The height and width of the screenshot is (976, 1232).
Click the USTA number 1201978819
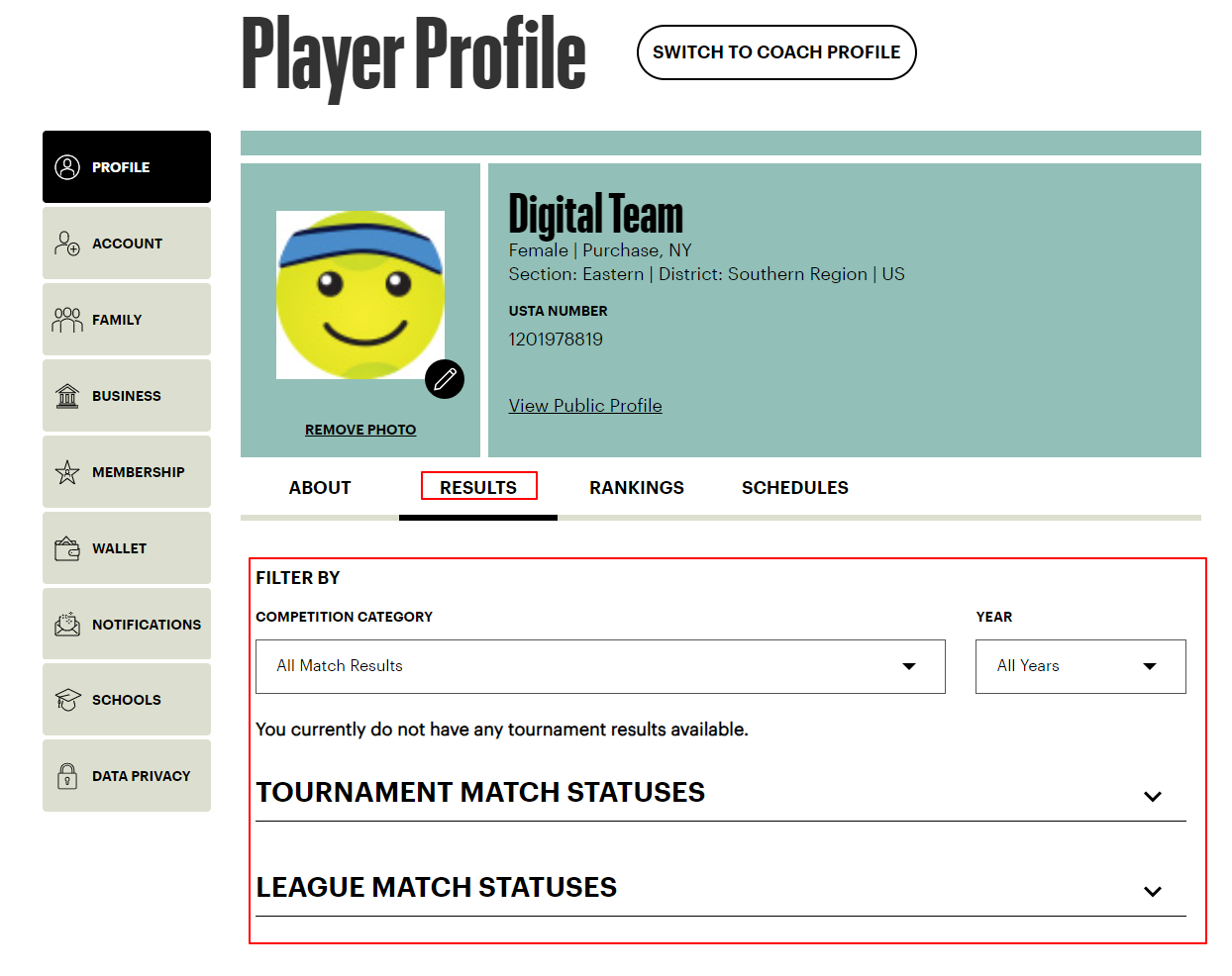point(556,340)
